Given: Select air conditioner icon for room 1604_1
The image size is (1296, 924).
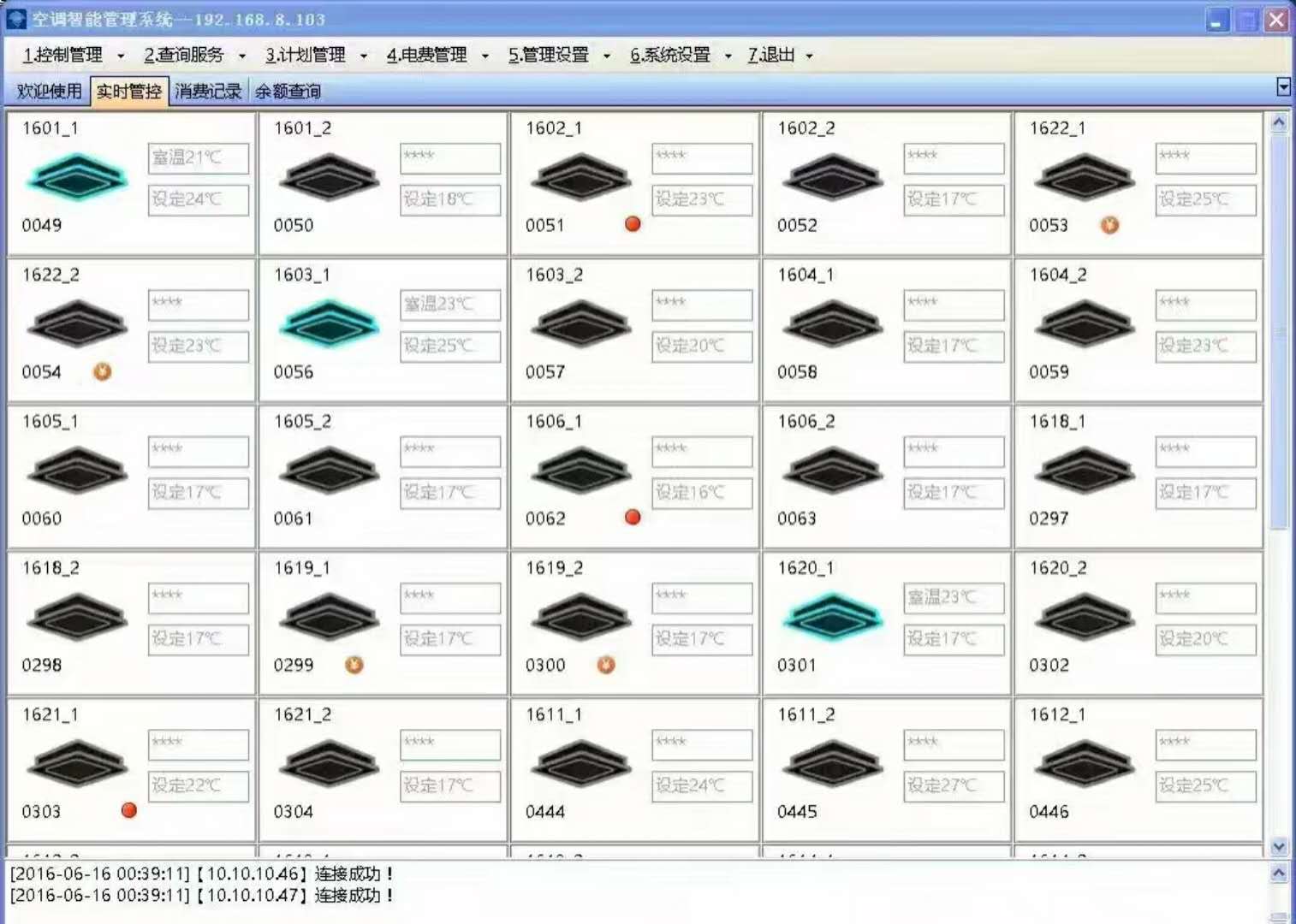Looking at the screenshot, I should (833, 323).
